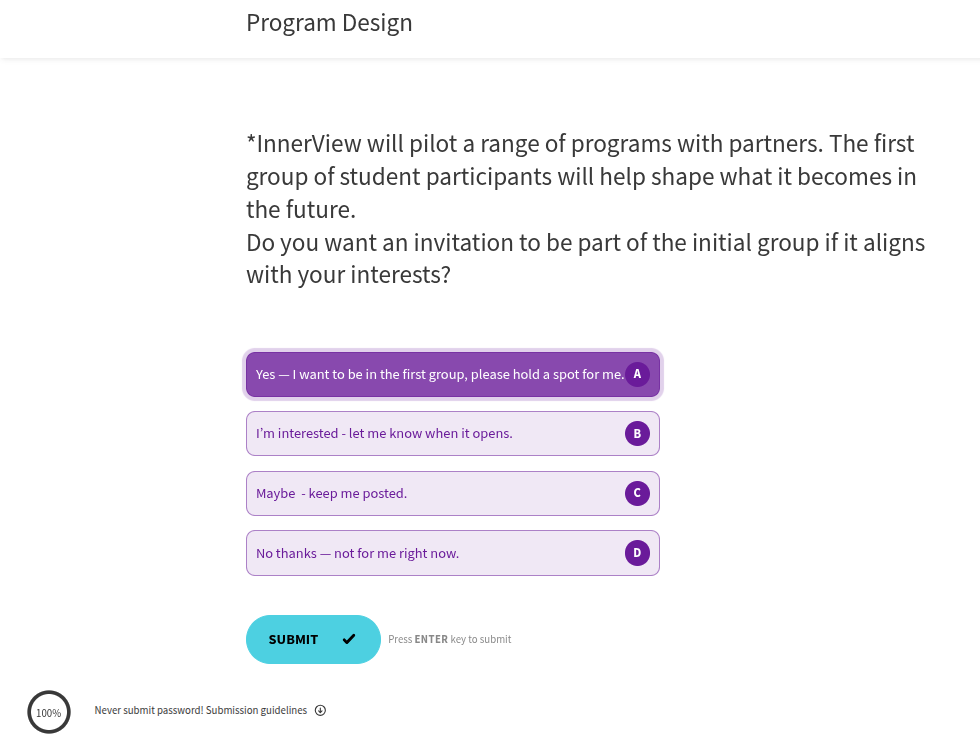This screenshot has height=753, width=980.
Task: Click the "Do you want an invitation" question
Action: click(585, 258)
